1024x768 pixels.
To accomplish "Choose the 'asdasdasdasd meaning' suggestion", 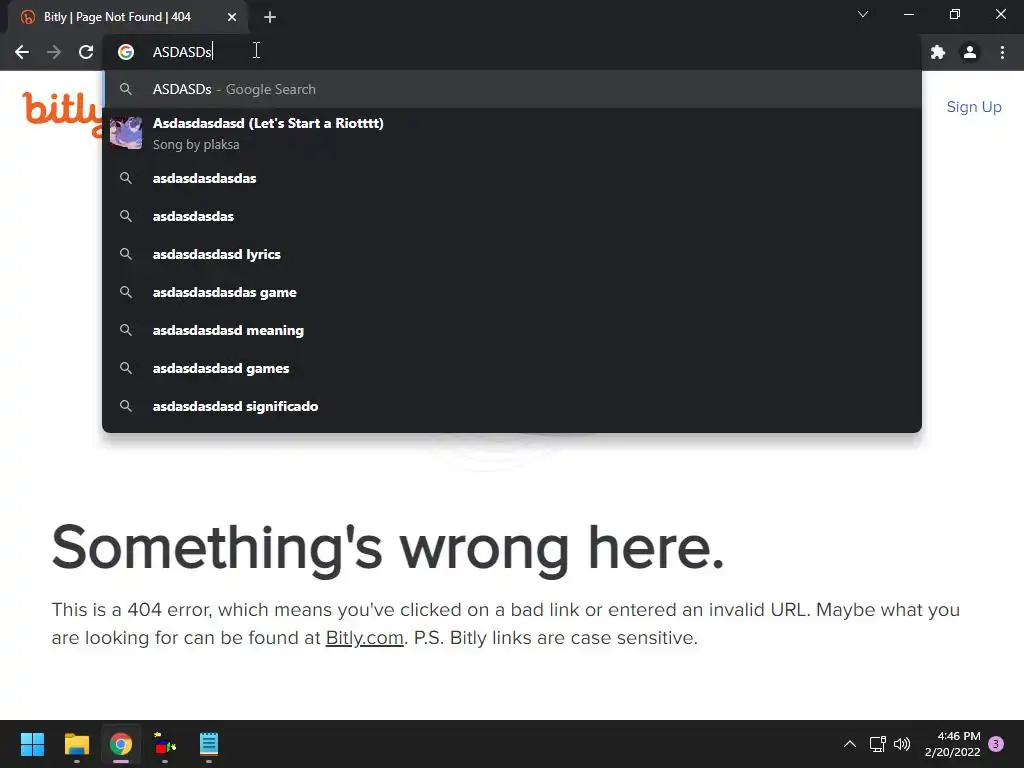I will pos(512,330).
